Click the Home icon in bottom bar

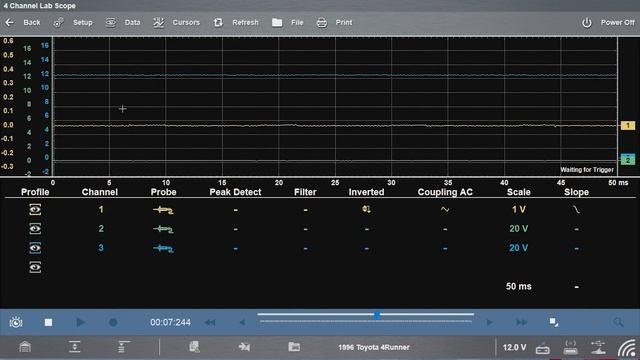tap(25, 347)
